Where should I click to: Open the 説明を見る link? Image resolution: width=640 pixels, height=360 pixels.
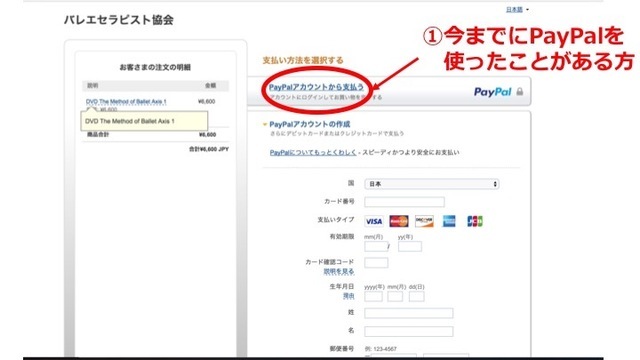tap(339, 271)
